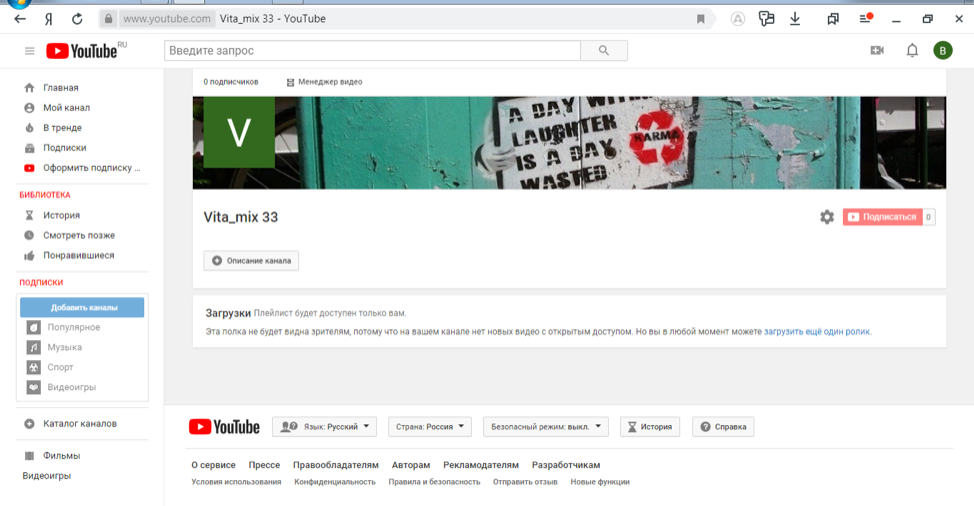Open В тренде in the sidebar
974x506 pixels.
click(62, 128)
